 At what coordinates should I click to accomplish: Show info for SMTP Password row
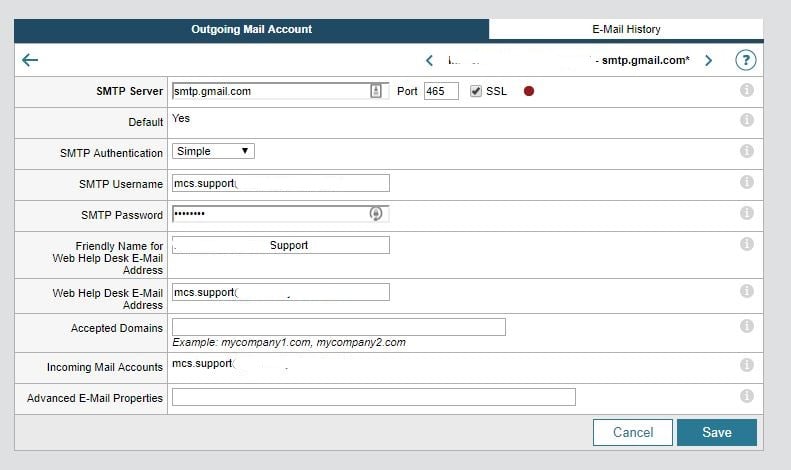[x=747, y=213]
